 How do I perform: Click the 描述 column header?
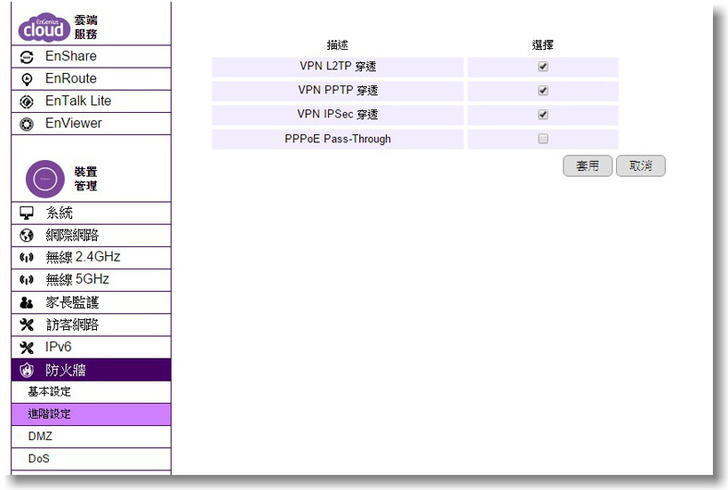point(338,45)
